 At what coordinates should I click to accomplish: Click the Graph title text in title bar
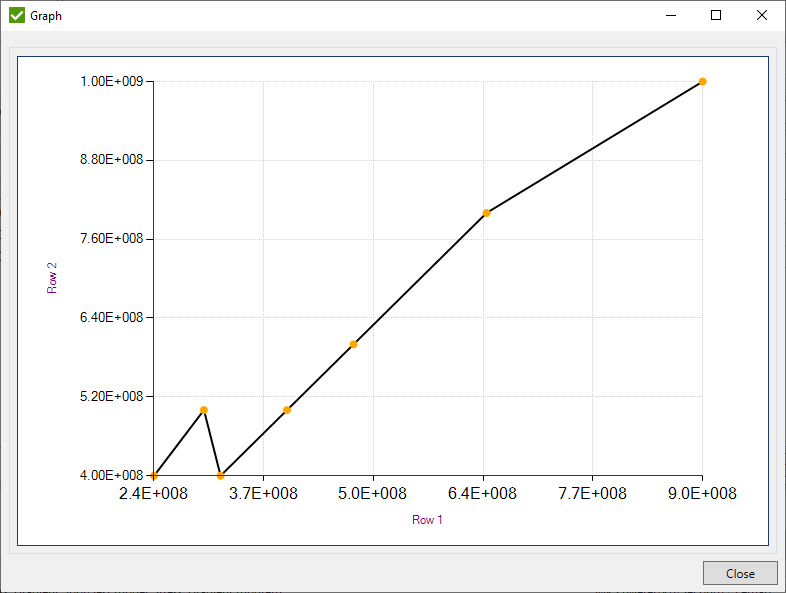coord(46,16)
